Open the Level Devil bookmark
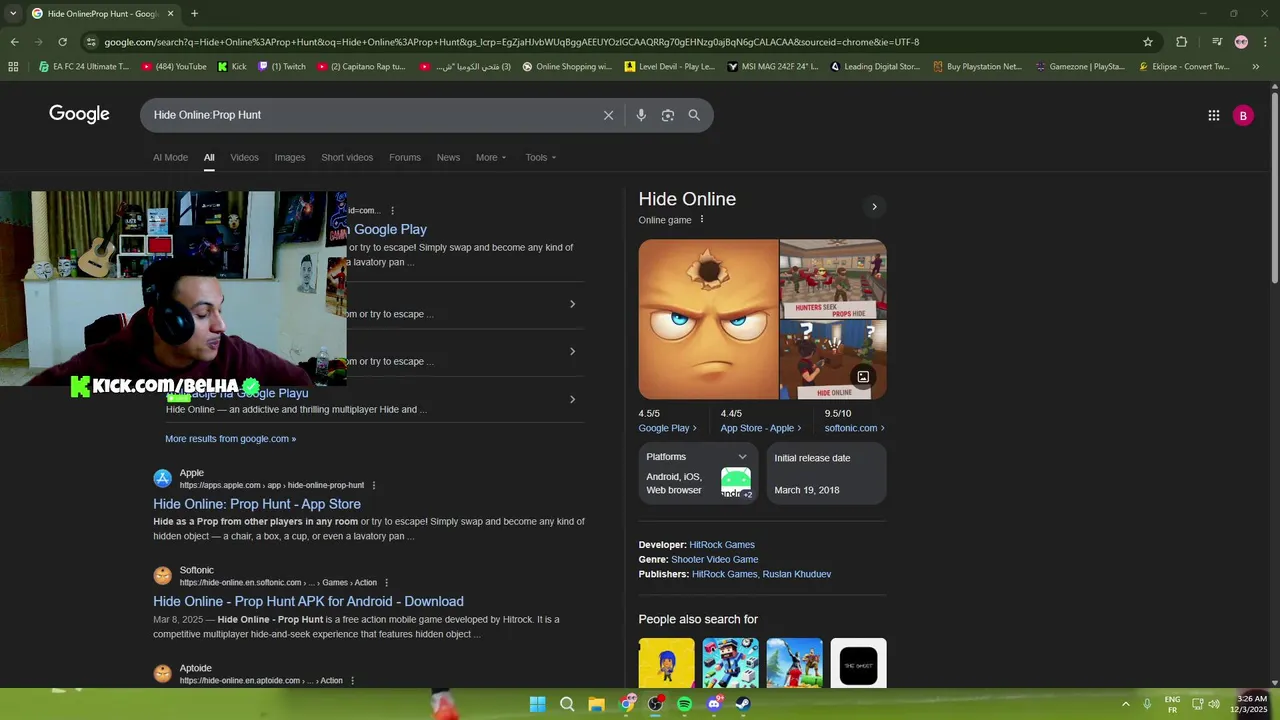This screenshot has width=1280, height=720. point(669,67)
